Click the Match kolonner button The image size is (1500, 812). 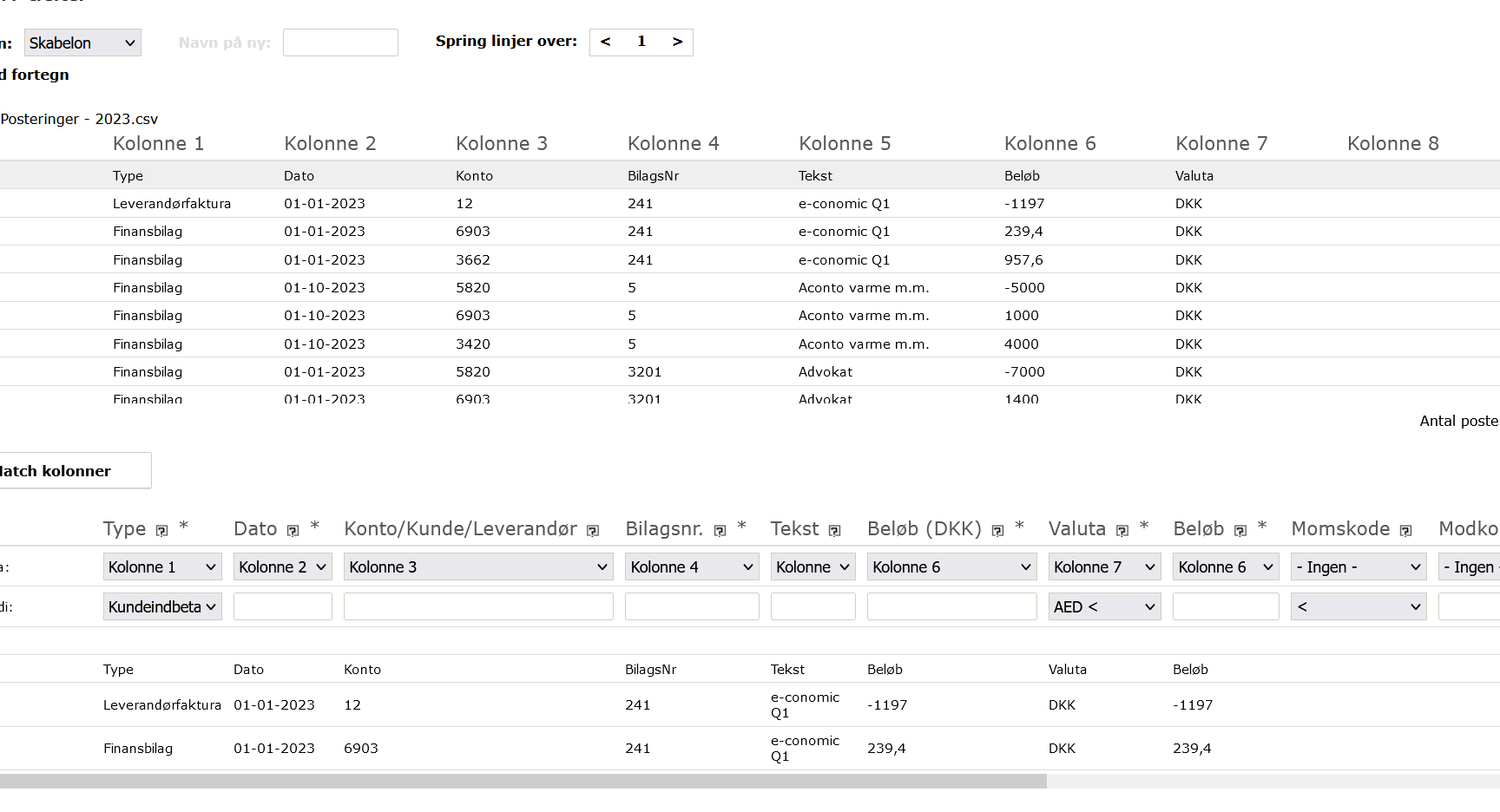[x=74, y=470]
